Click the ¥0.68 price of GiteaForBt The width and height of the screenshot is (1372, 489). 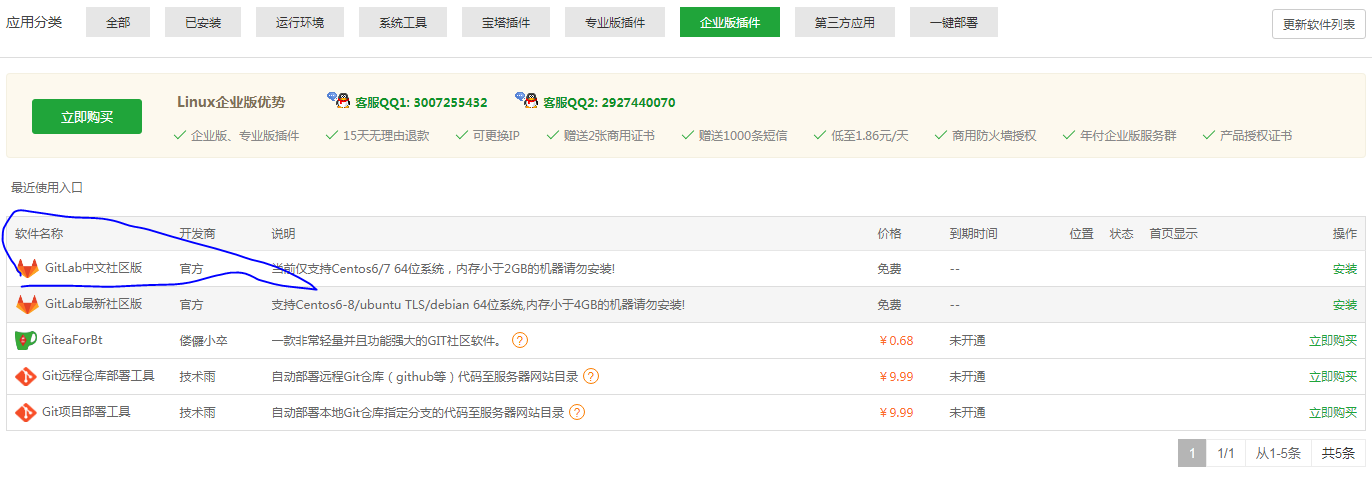[x=896, y=341]
